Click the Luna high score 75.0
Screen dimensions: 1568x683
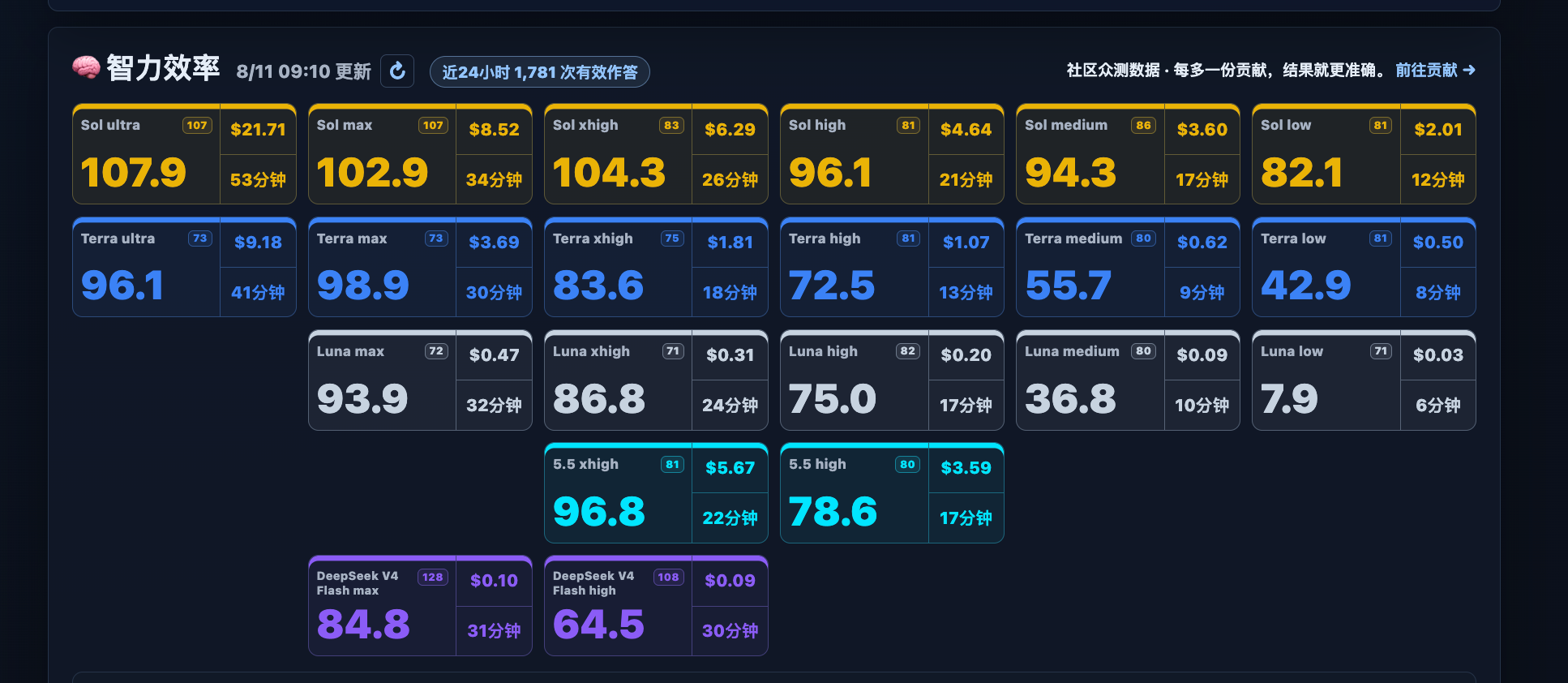coord(833,399)
